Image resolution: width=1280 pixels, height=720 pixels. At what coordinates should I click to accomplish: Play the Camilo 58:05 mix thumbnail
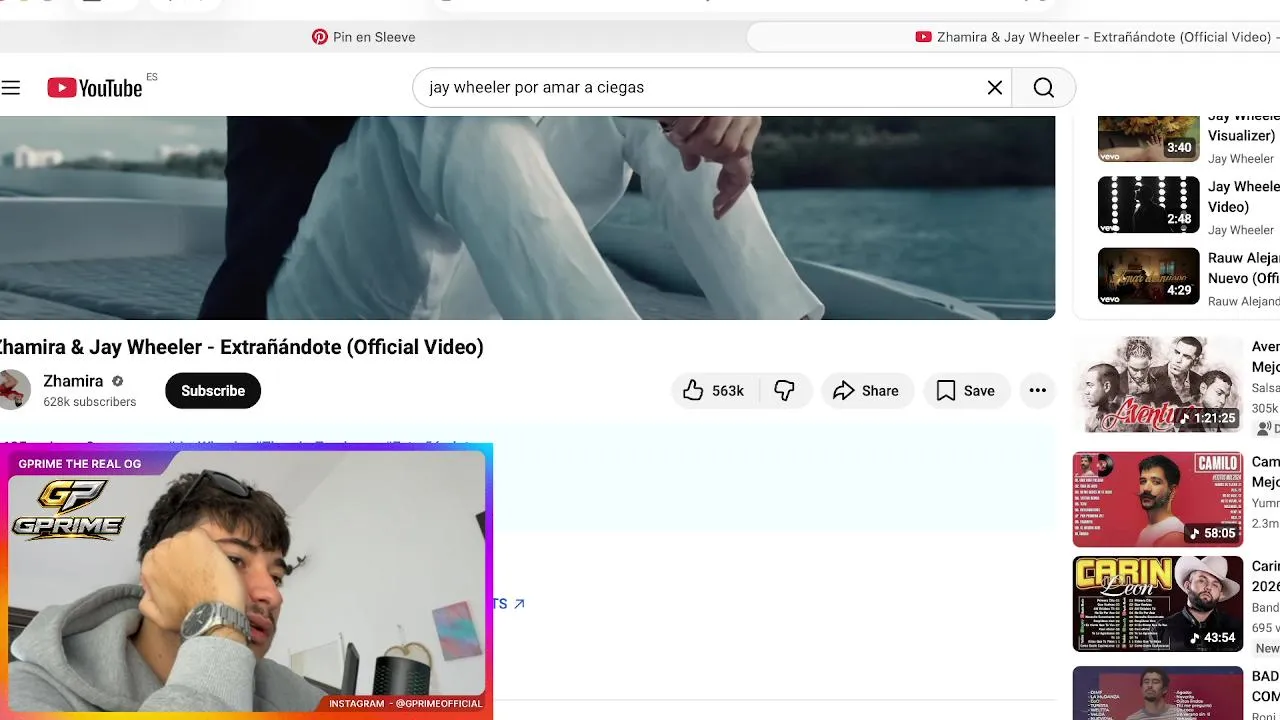point(1158,498)
